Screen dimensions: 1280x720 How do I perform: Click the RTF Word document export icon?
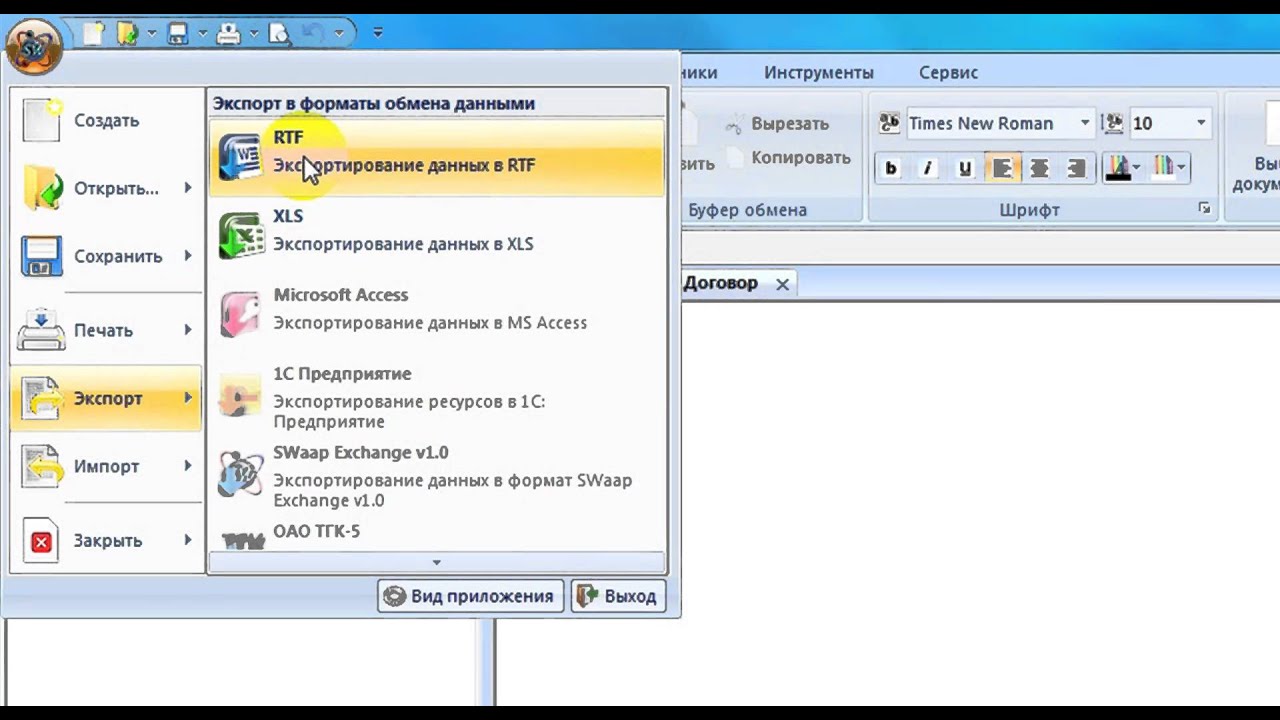tap(240, 156)
